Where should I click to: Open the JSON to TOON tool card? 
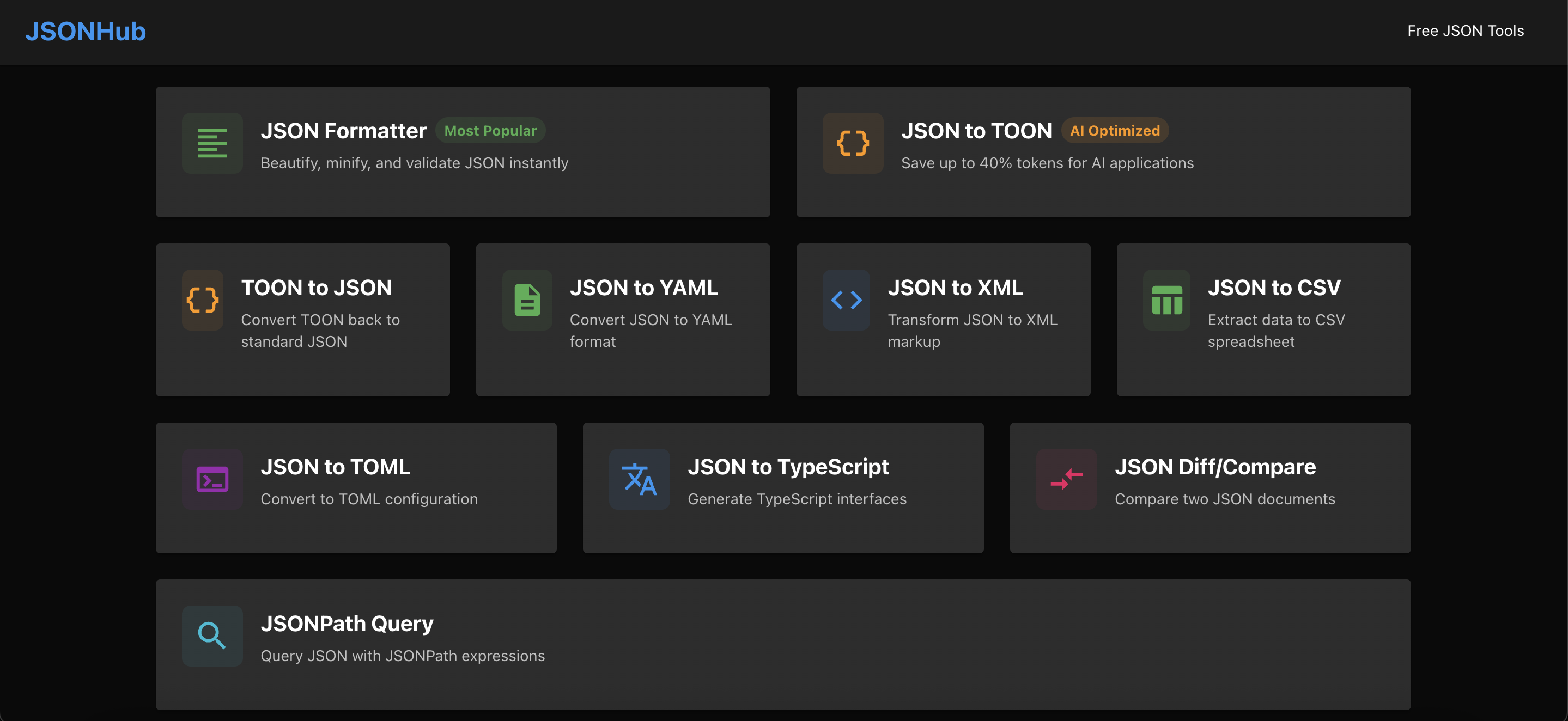(1103, 152)
